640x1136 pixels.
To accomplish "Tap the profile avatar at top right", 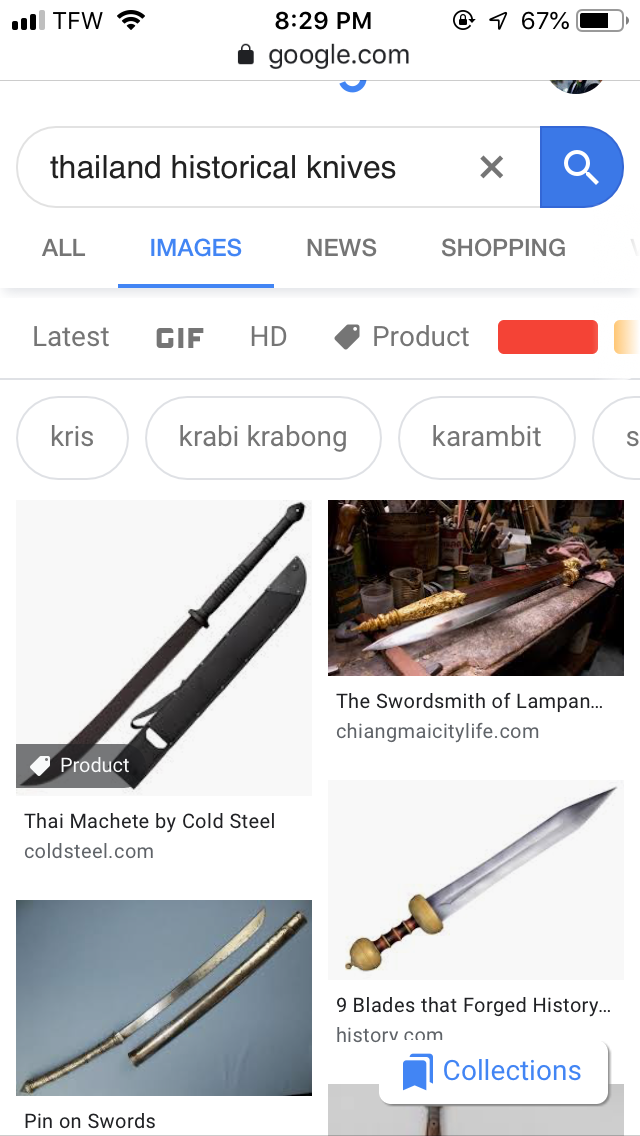I will tap(576, 86).
